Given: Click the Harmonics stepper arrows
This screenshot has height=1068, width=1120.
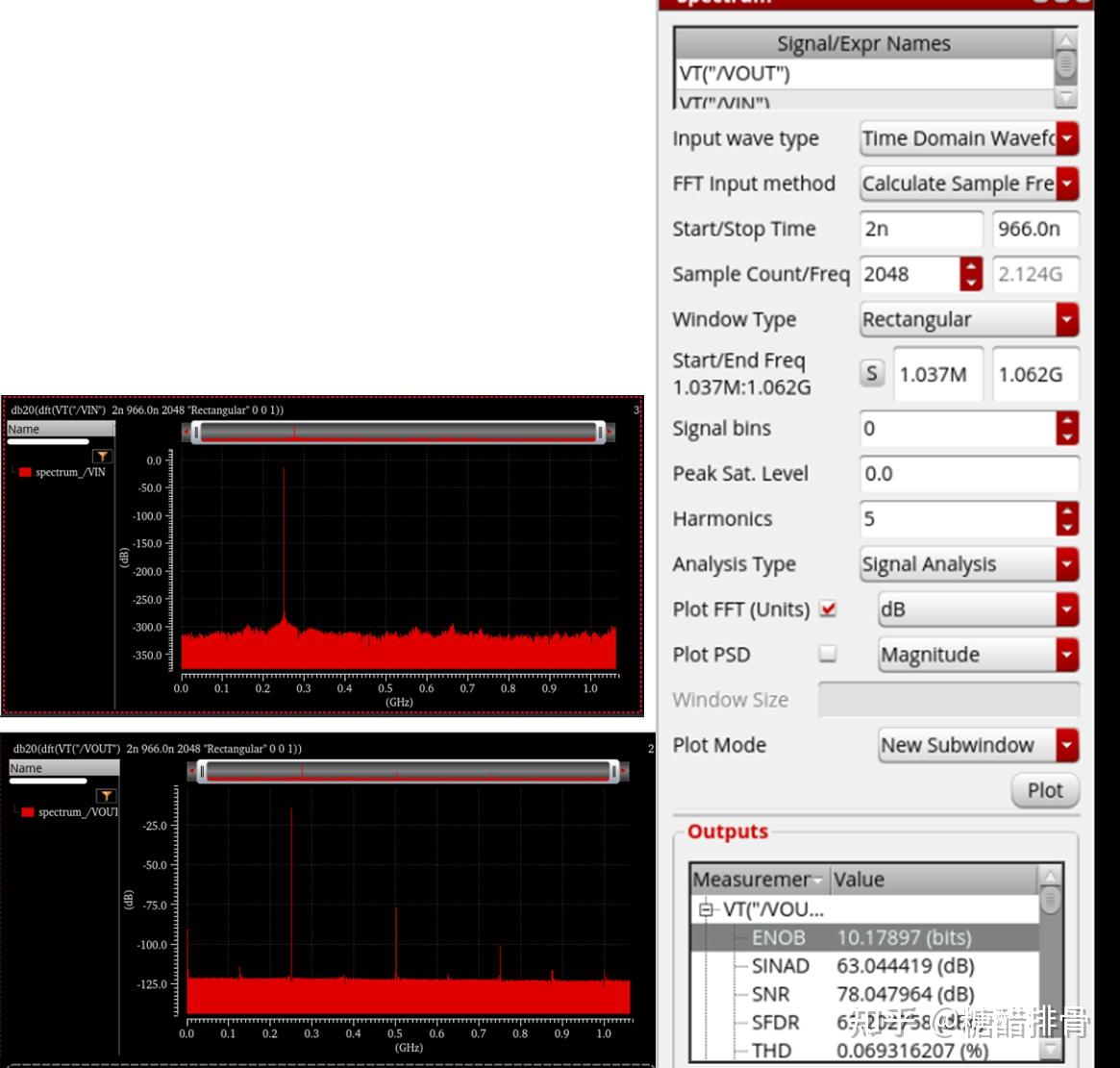Looking at the screenshot, I should coord(1067,519).
